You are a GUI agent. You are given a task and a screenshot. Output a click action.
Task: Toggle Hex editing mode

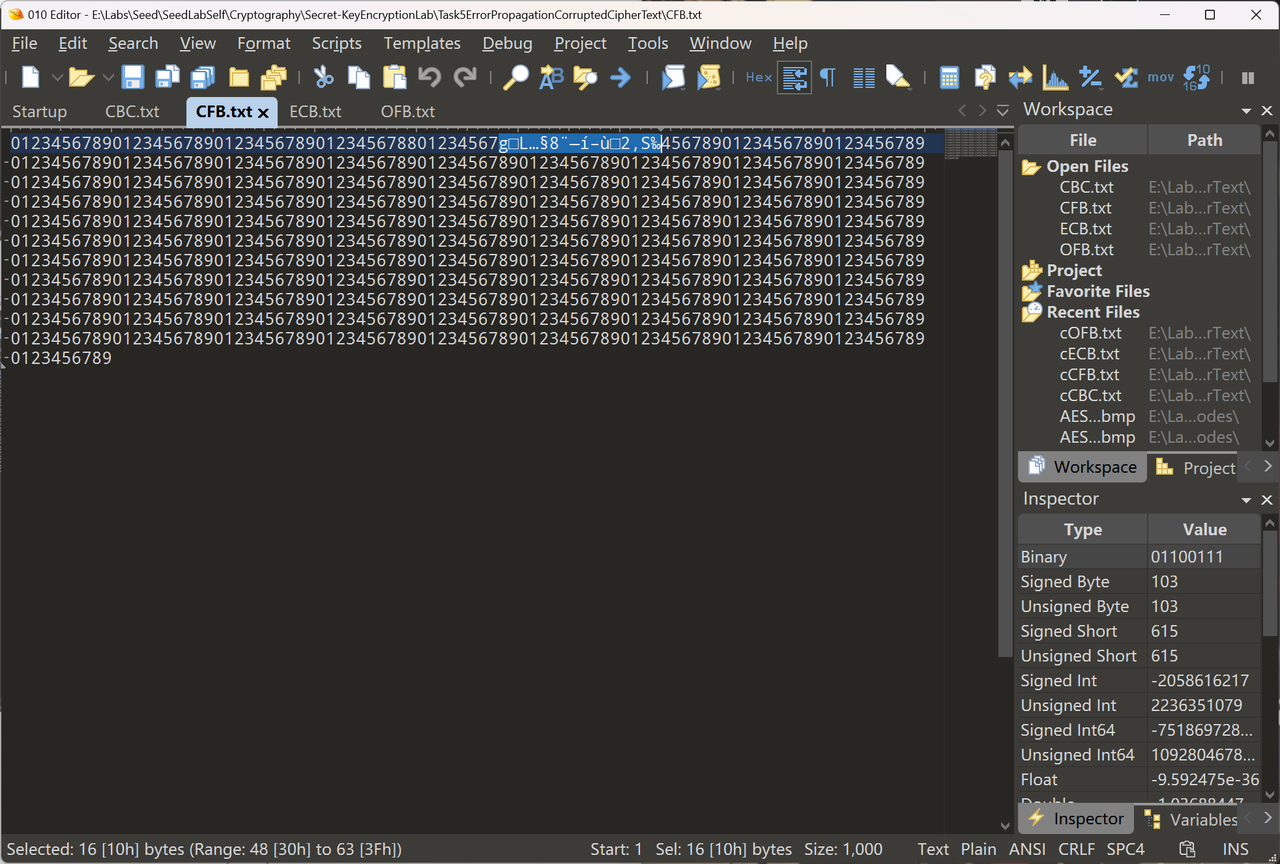[759, 77]
